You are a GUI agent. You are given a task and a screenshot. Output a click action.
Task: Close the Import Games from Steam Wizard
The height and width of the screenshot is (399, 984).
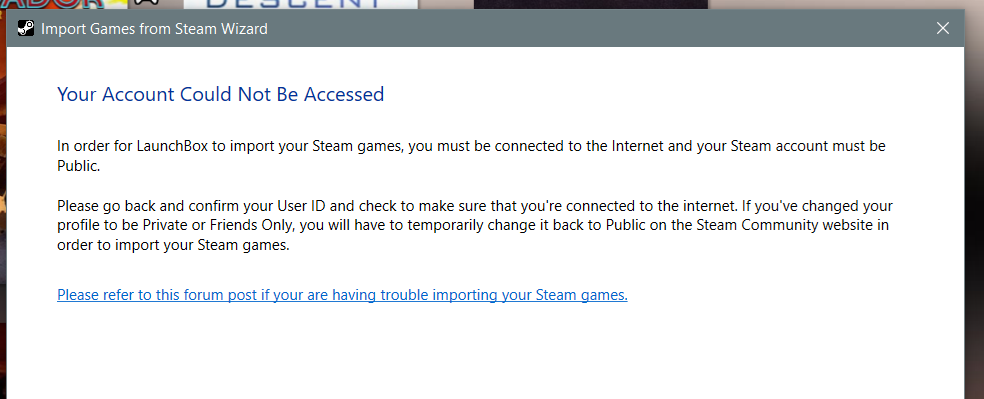(x=943, y=28)
